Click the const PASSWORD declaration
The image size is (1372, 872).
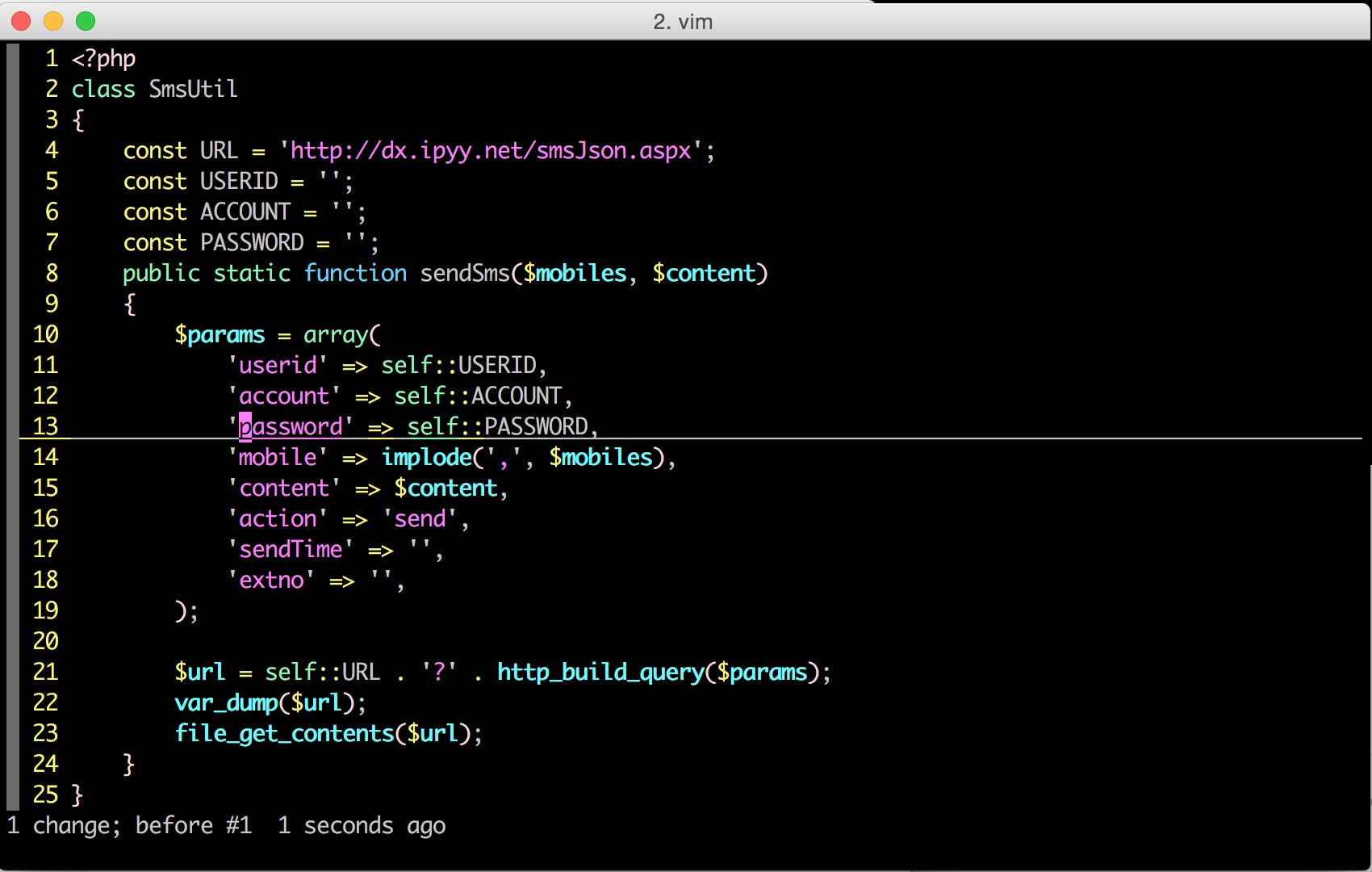coord(252,243)
